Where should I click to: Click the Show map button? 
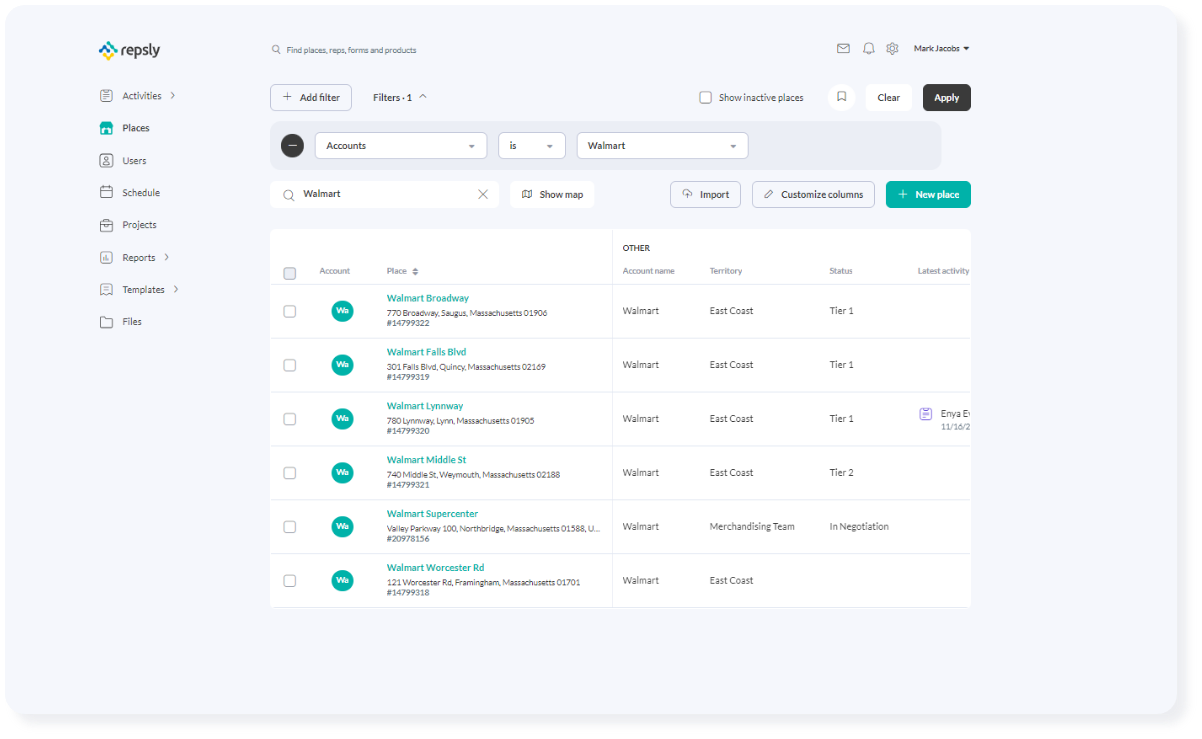coord(552,194)
